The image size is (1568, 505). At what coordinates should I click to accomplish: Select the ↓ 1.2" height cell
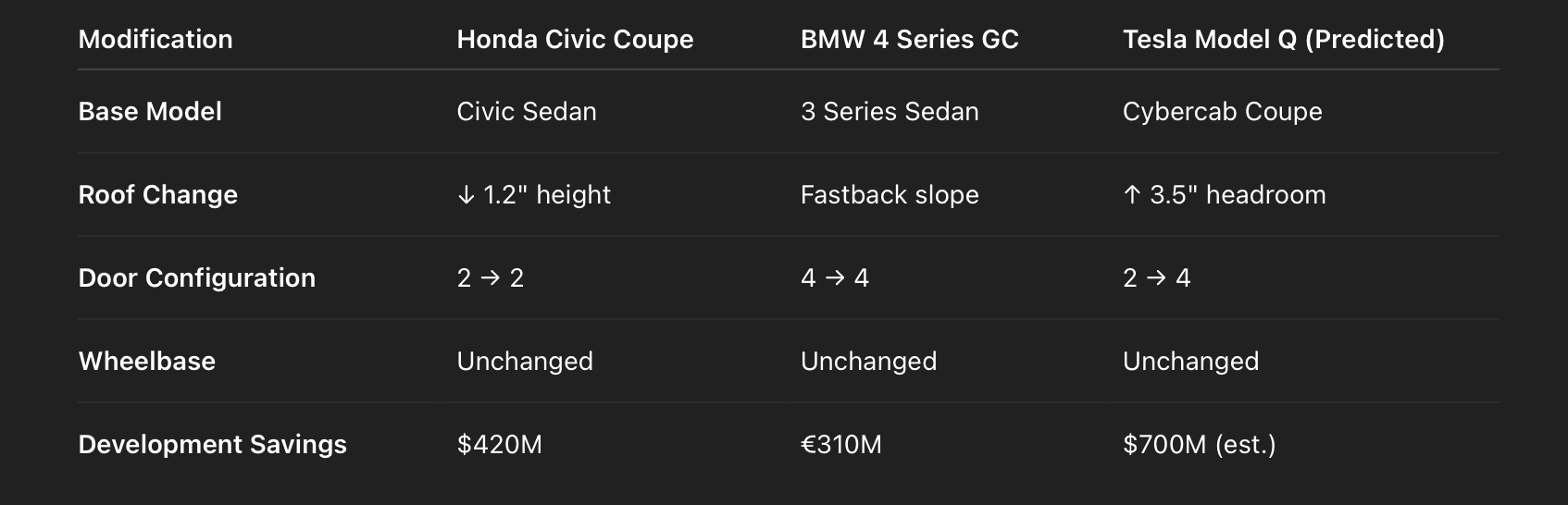pyautogui.click(x=534, y=194)
